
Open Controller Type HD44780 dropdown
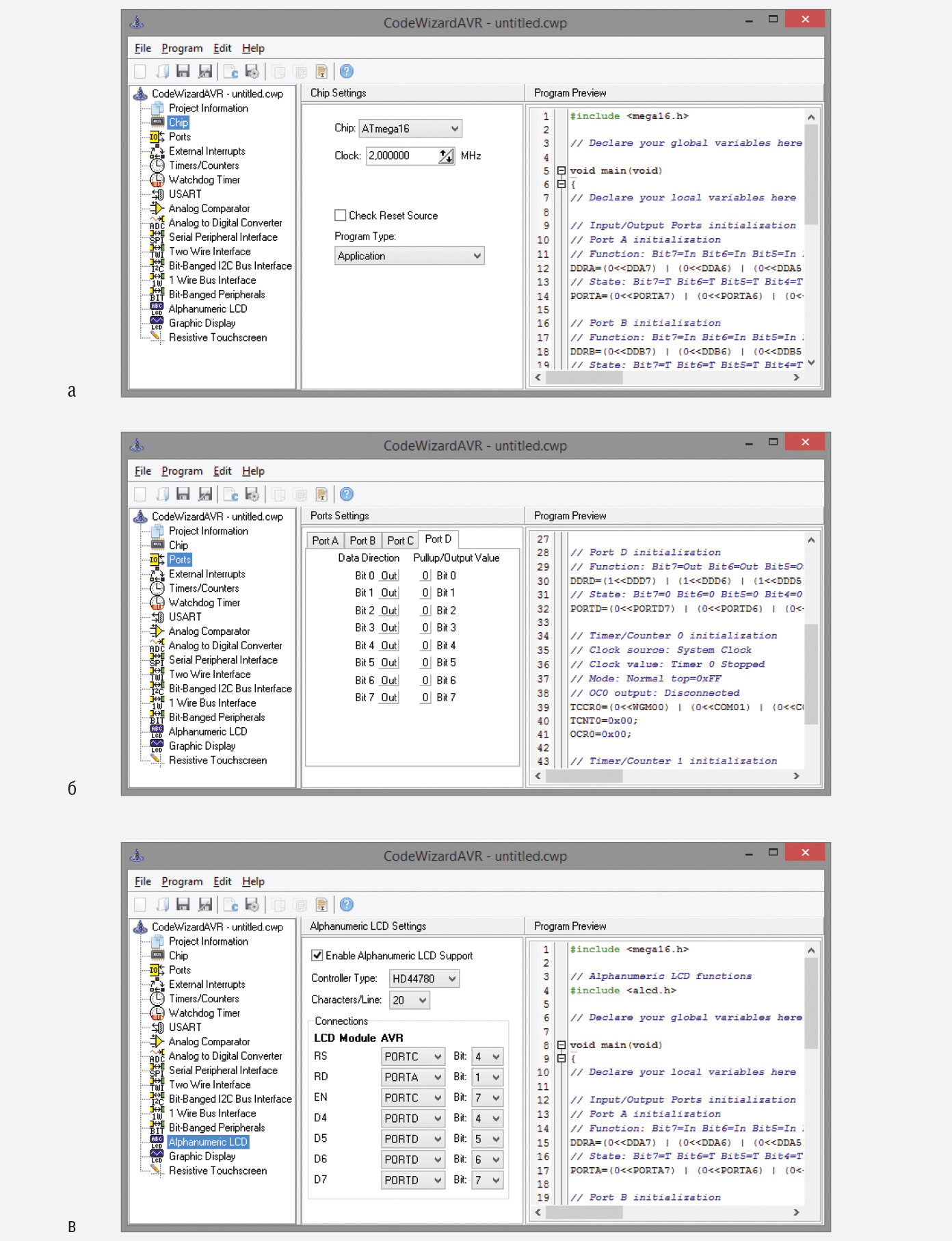(424, 979)
